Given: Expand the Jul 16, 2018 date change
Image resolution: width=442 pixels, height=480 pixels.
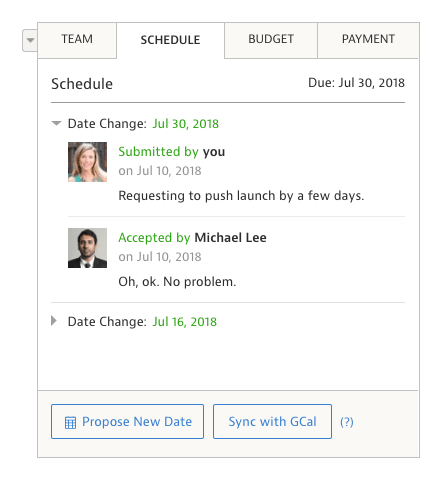Looking at the screenshot, I should point(54,321).
